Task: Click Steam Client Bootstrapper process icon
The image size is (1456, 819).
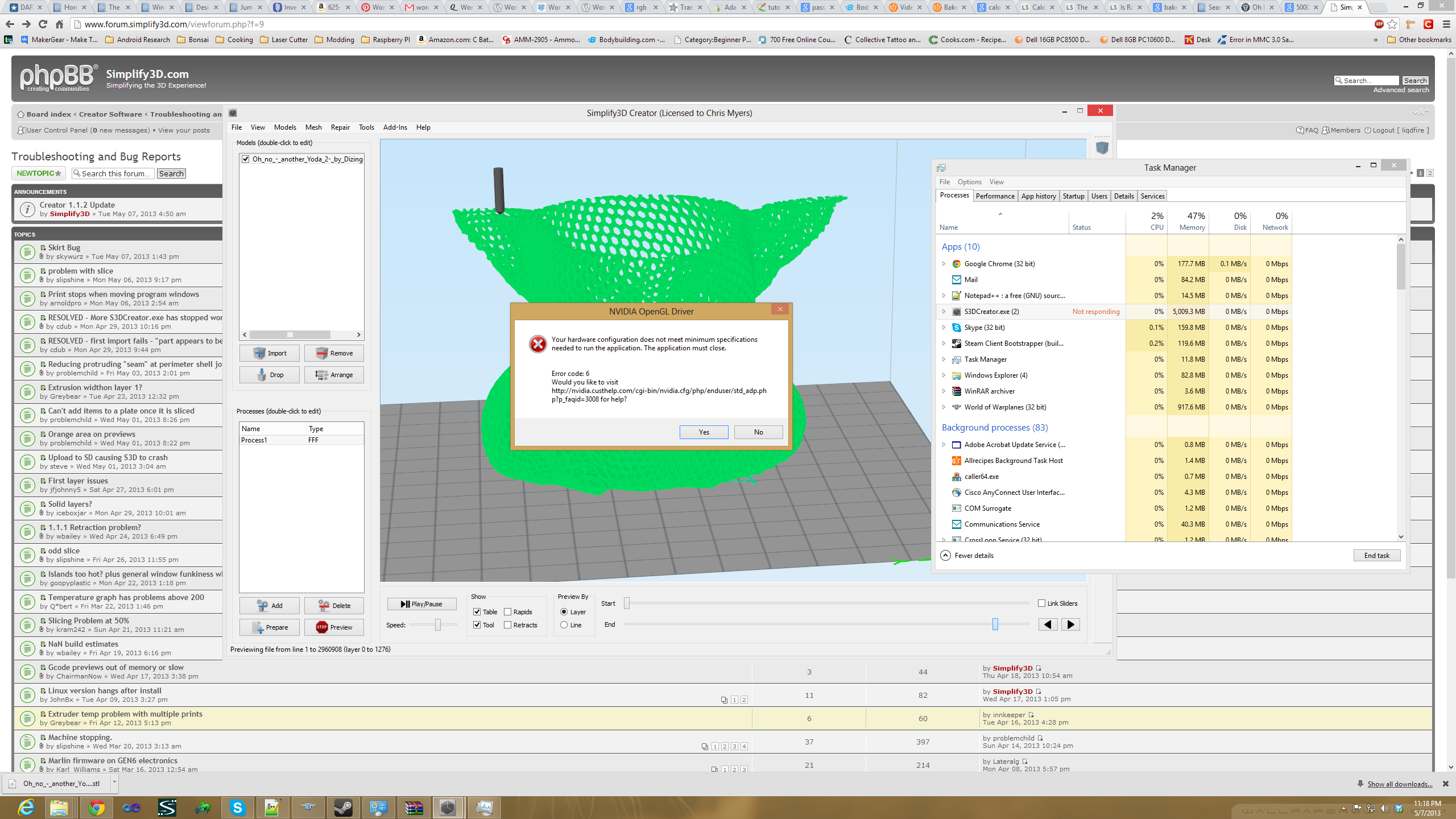Action: [957, 344]
